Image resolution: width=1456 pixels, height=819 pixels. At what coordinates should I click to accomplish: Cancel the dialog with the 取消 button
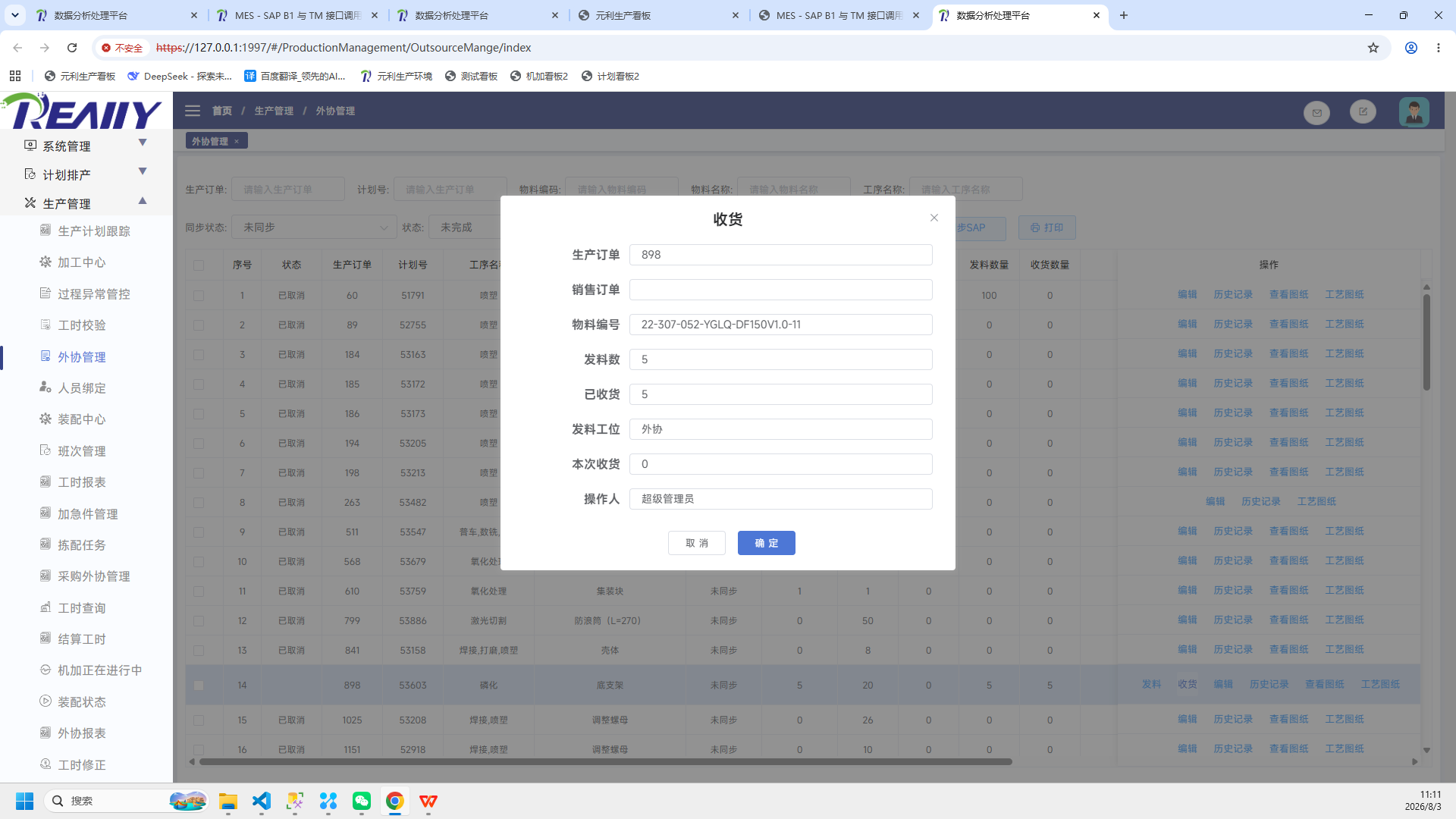click(x=696, y=543)
